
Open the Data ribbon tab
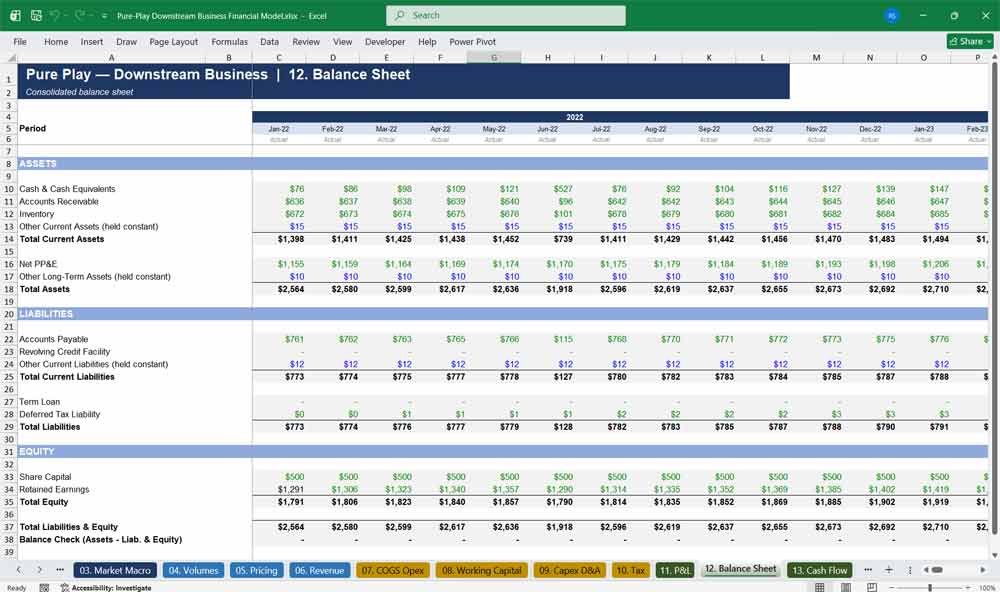coord(269,41)
